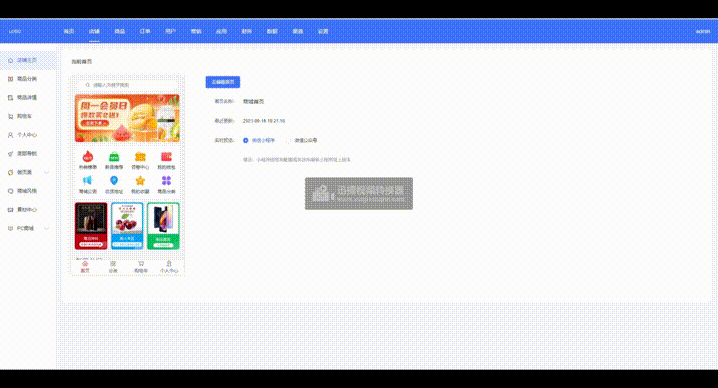Click the home icon in the preview's bottom bar

(x=85, y=264)
